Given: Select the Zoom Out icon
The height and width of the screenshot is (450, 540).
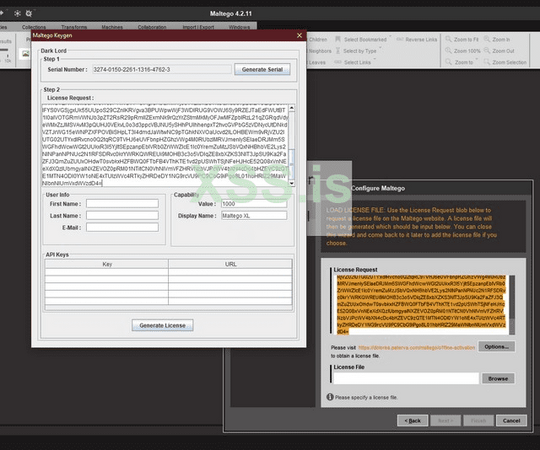Looking at the screenshot, I should (x=487, y=51).
